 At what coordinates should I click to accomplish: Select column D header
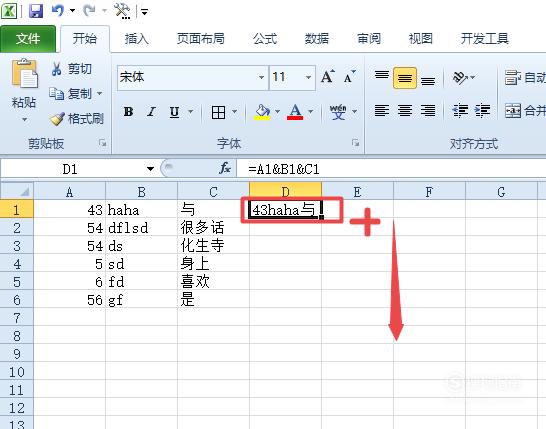(x=286, y=191)
